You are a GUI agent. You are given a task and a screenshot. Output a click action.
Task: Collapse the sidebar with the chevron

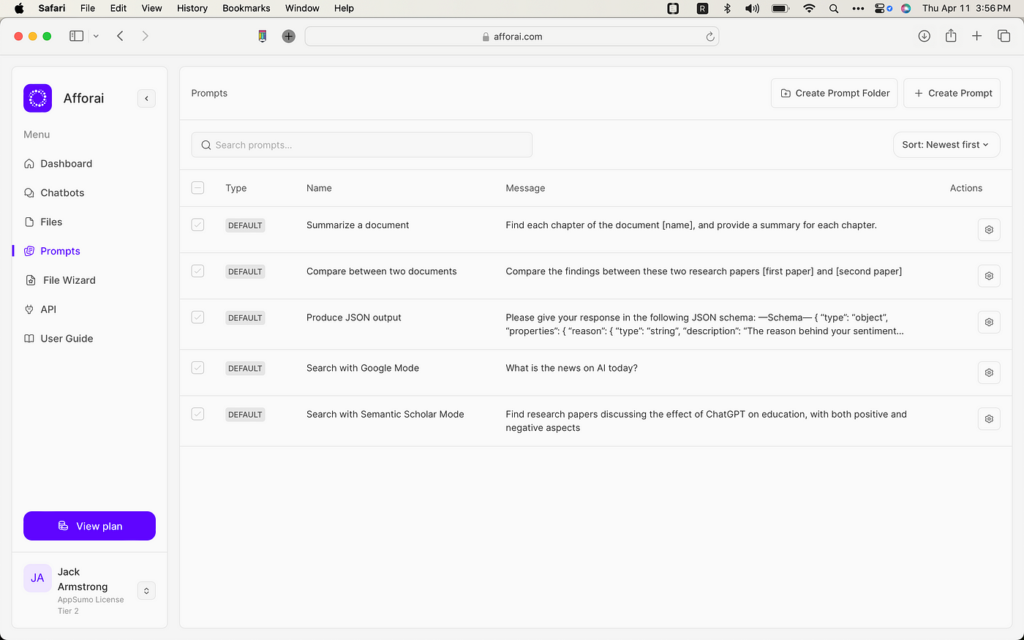tap(146, 98)
